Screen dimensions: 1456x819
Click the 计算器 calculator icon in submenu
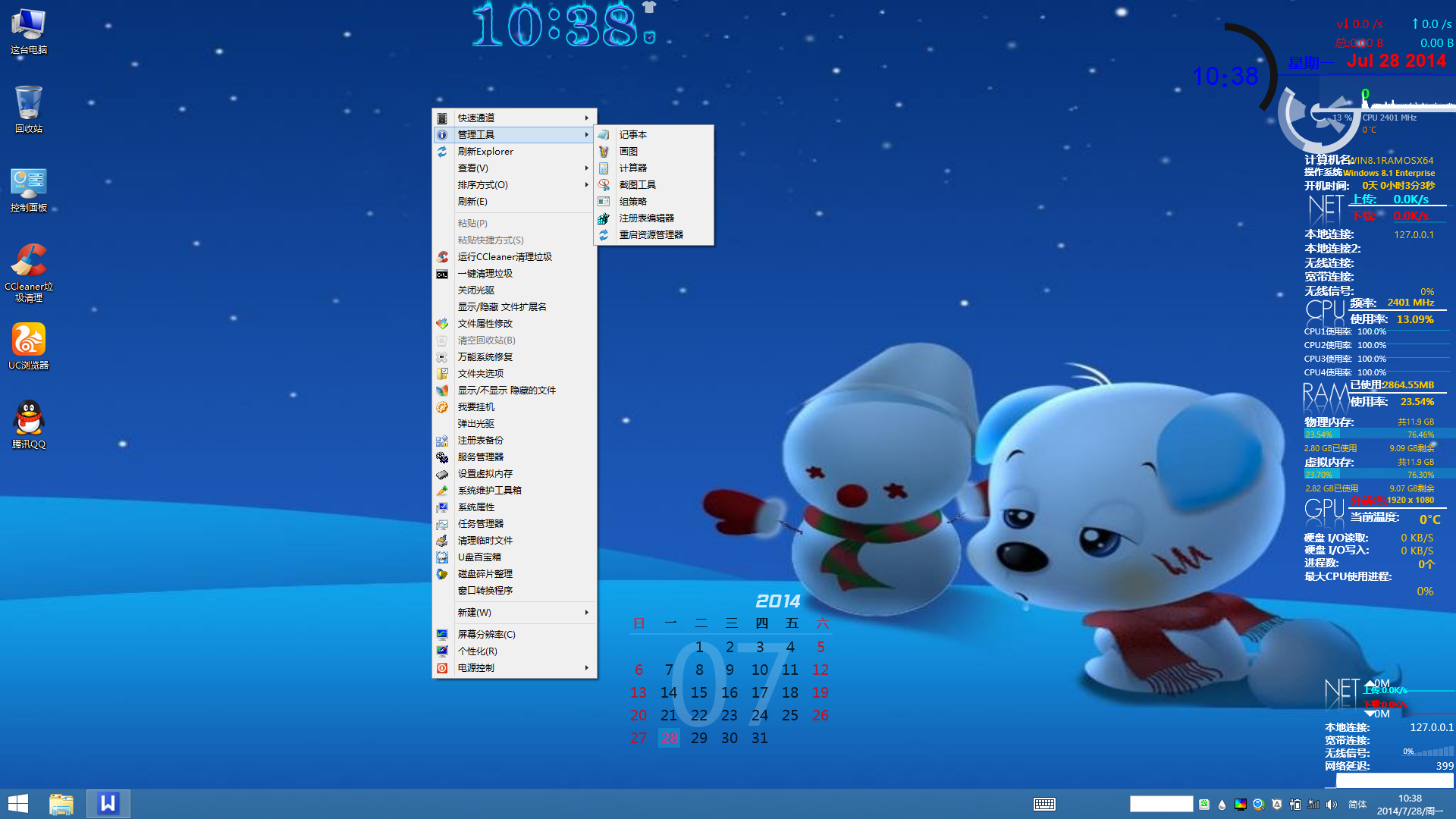[x=604, y=168]
